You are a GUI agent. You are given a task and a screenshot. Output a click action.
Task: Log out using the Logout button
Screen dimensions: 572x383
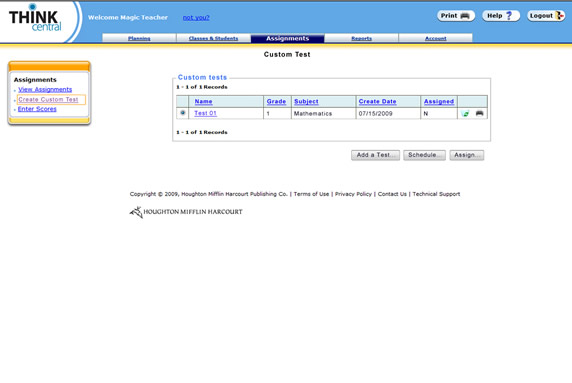pos(546,16)
